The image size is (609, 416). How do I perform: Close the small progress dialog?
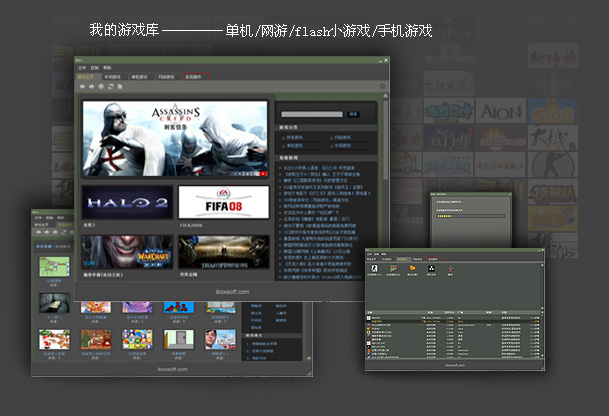pos(510,194)
